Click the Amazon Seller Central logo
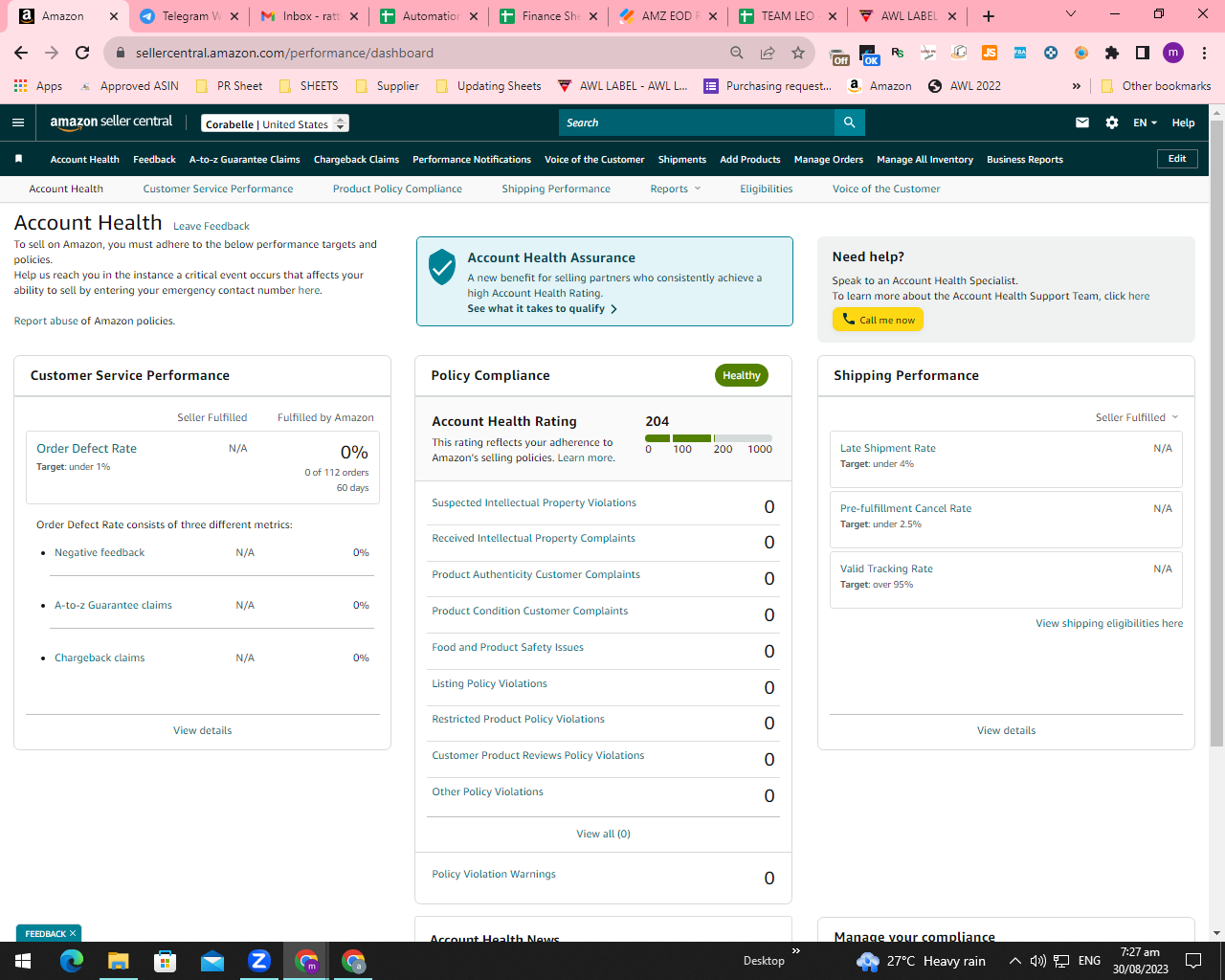 (111, 122)
